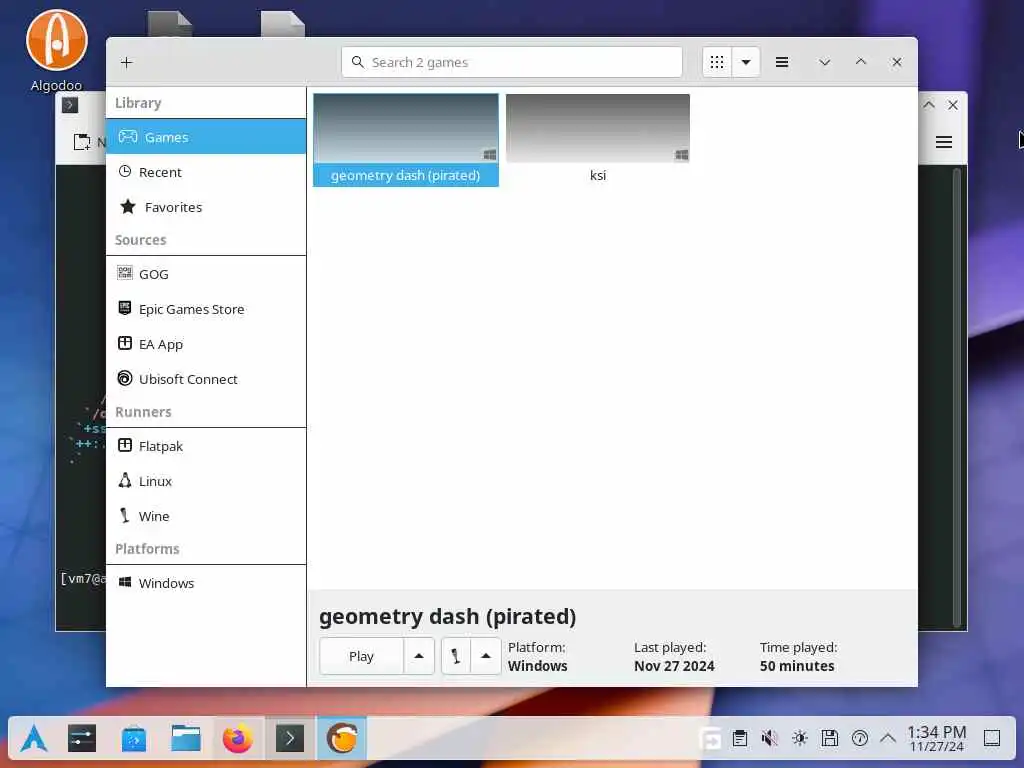
Task: Open System Settings from the taskbar
Action: point(82,739)
